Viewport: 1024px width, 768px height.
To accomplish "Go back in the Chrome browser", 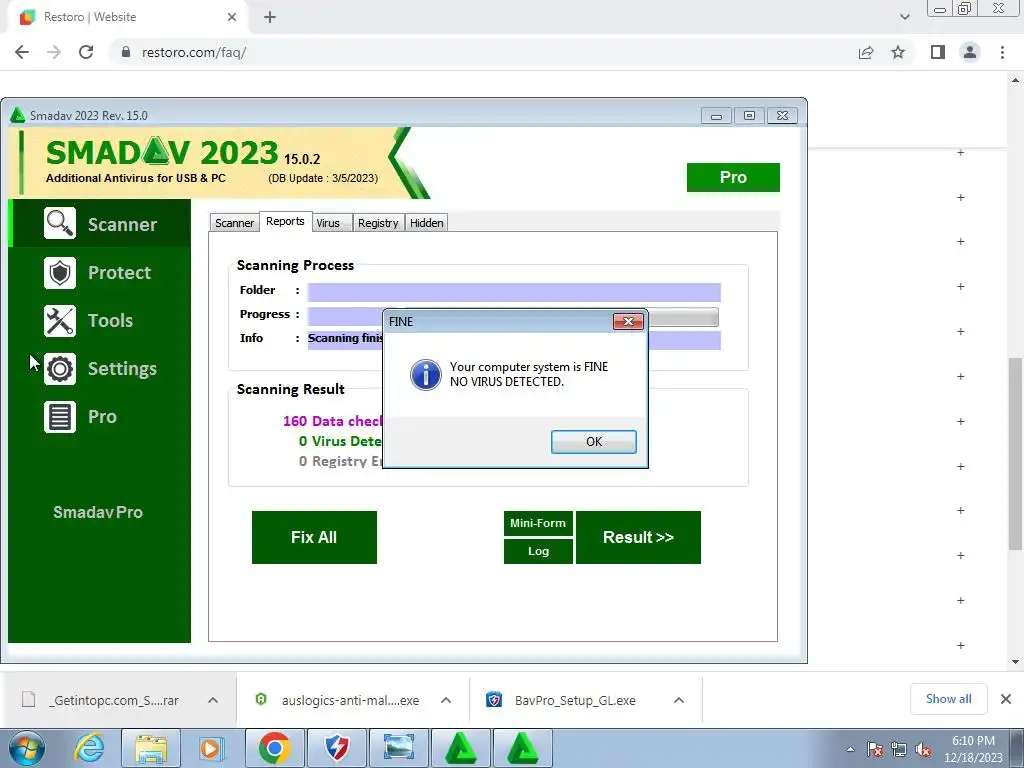I will click(x=22, y=52).
